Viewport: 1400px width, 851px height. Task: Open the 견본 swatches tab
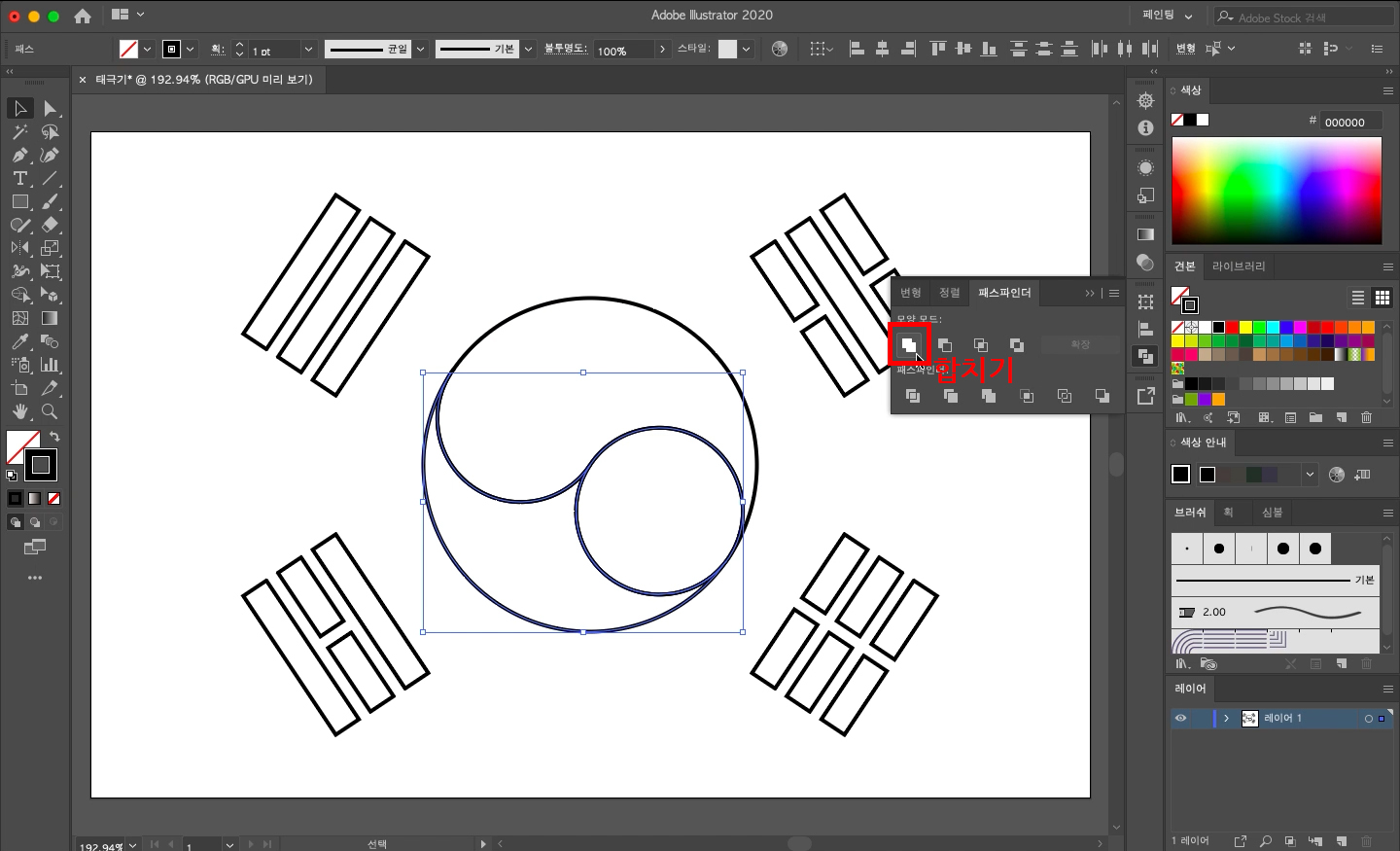1184,266
